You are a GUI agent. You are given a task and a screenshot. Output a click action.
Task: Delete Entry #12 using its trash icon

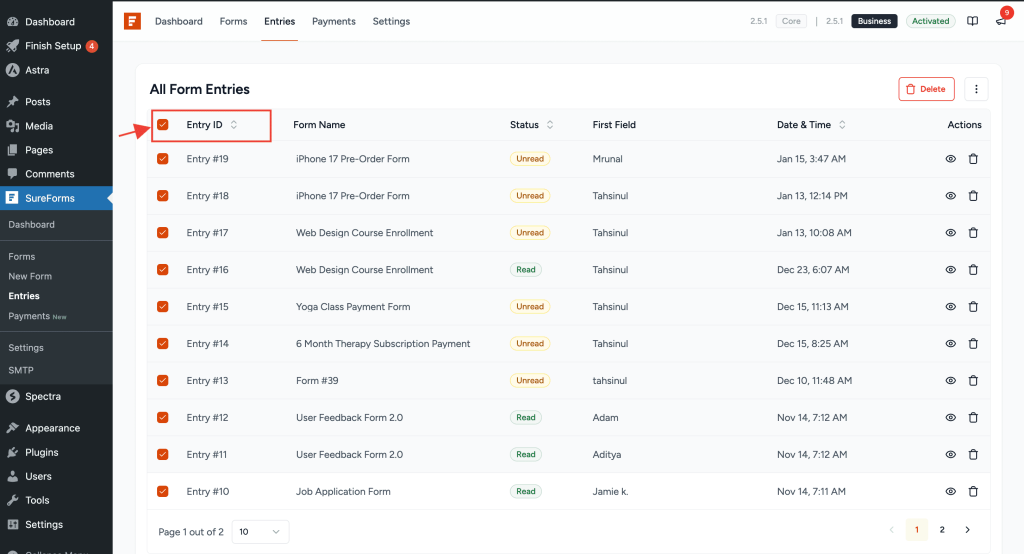coord(973,417)
